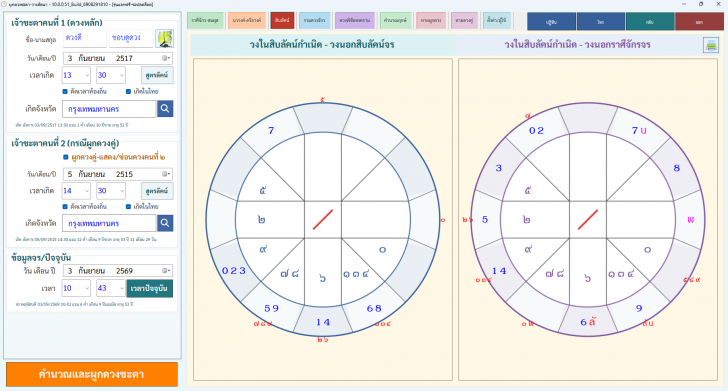The height and width of the screenshot is (391, 728).
Task: Toggle เกิดในไทย checkbox for person 1
Action: click(x=129, y=91)
